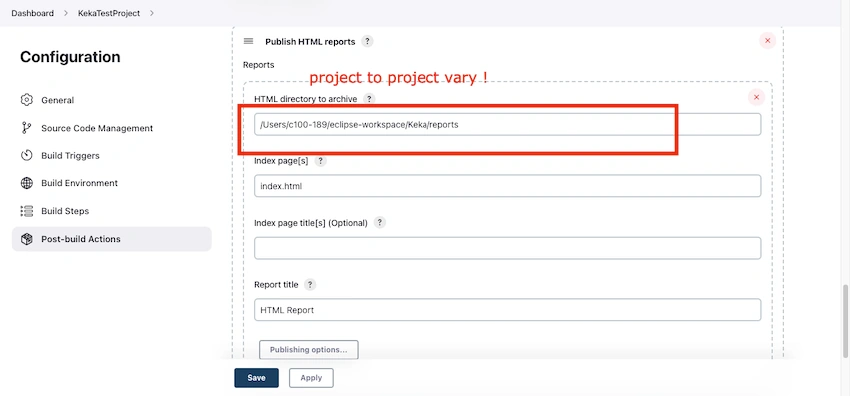Viewport: 850px width, 396px height.
Task: Apply the configuration changes
Action: (x=311, y=378)
